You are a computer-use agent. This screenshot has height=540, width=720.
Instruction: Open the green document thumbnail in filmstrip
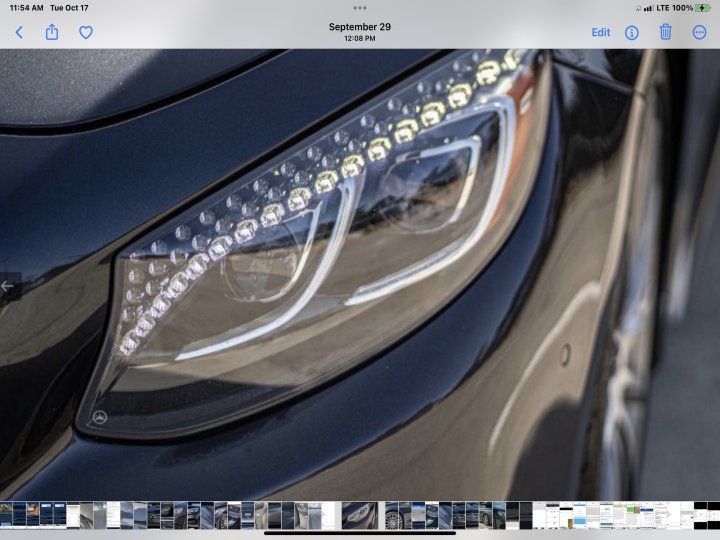(x=633, y=515)
